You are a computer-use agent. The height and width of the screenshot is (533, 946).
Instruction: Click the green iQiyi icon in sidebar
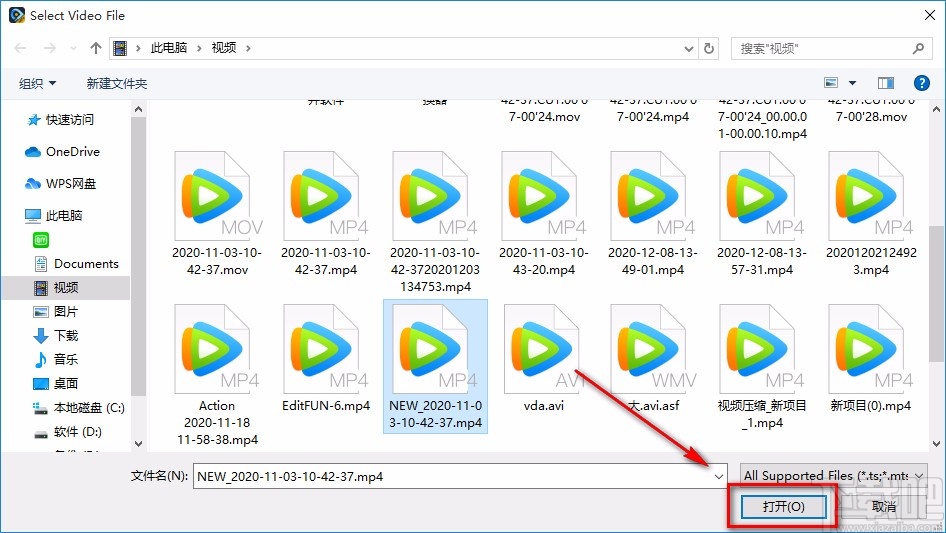click(x=41, y=240)
